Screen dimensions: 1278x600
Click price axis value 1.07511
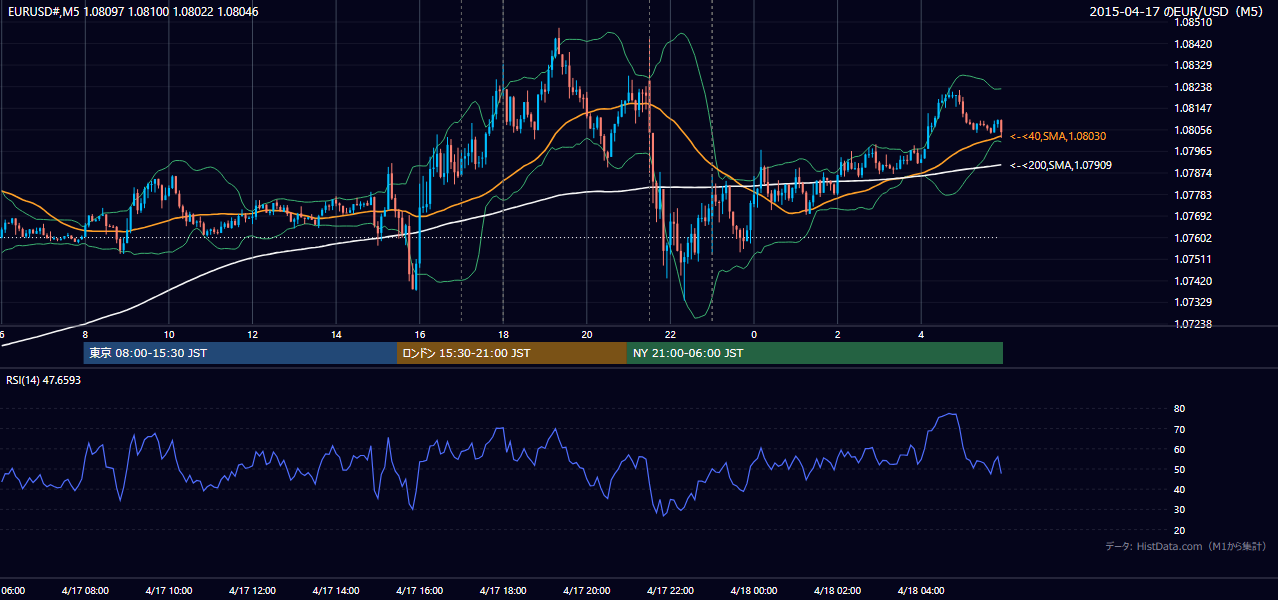pyautogui.click(x=1193, y=259)
